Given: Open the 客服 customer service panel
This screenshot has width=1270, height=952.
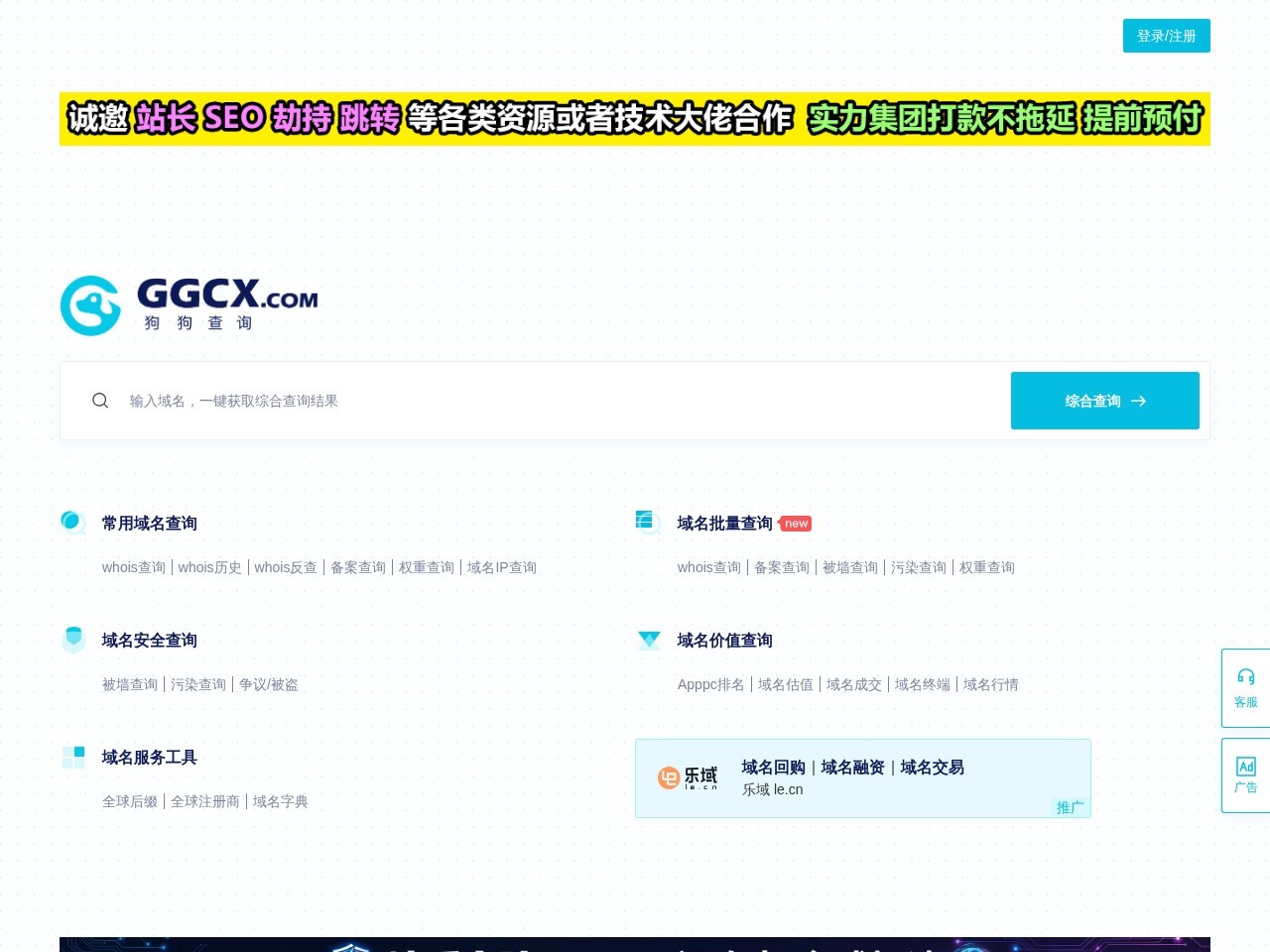Looking at the screenshot, I should click(x=1245, y=687).
